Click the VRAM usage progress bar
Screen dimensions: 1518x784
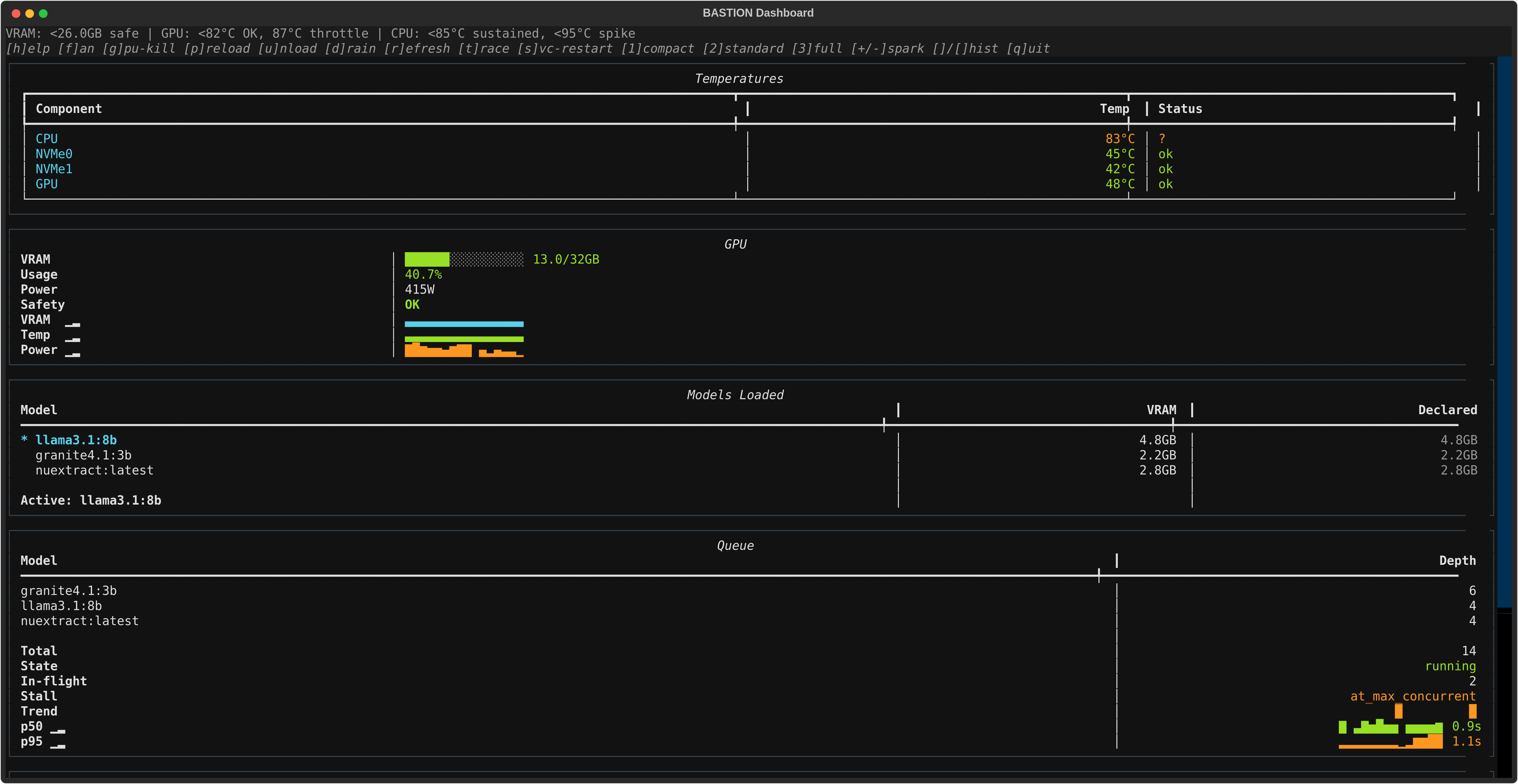(x=464, y=259)
